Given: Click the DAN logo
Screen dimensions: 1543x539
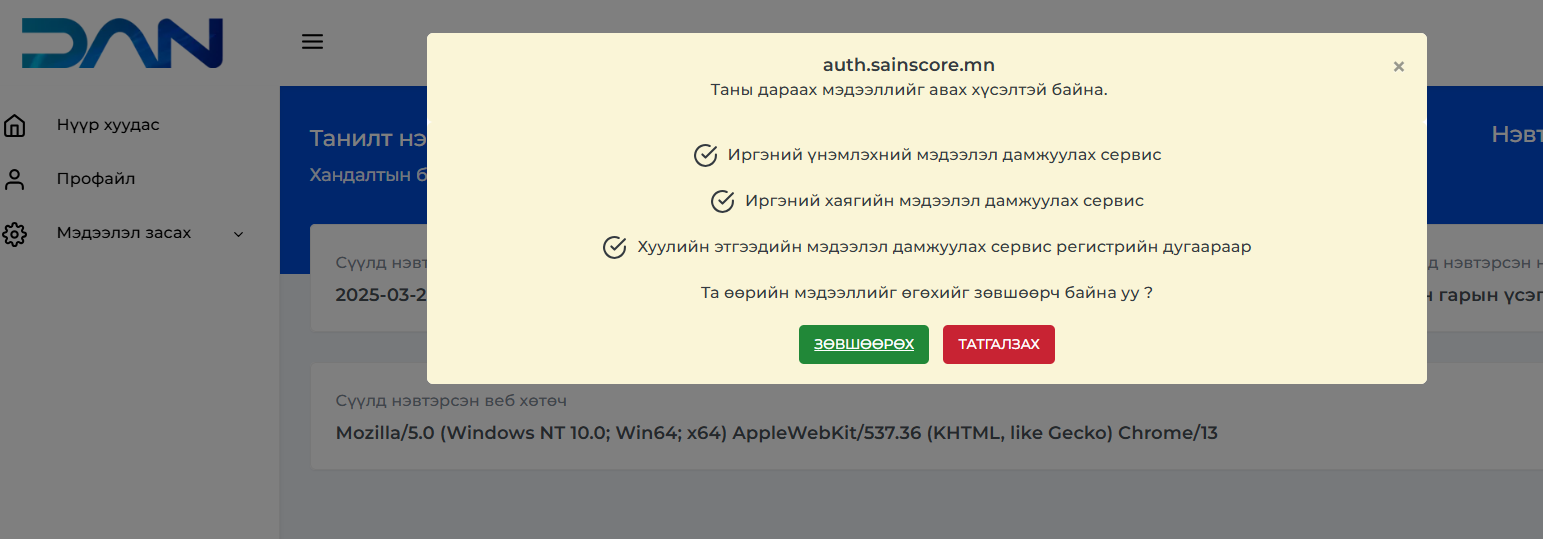Looking at the screenshot, I should click(122, 43).
